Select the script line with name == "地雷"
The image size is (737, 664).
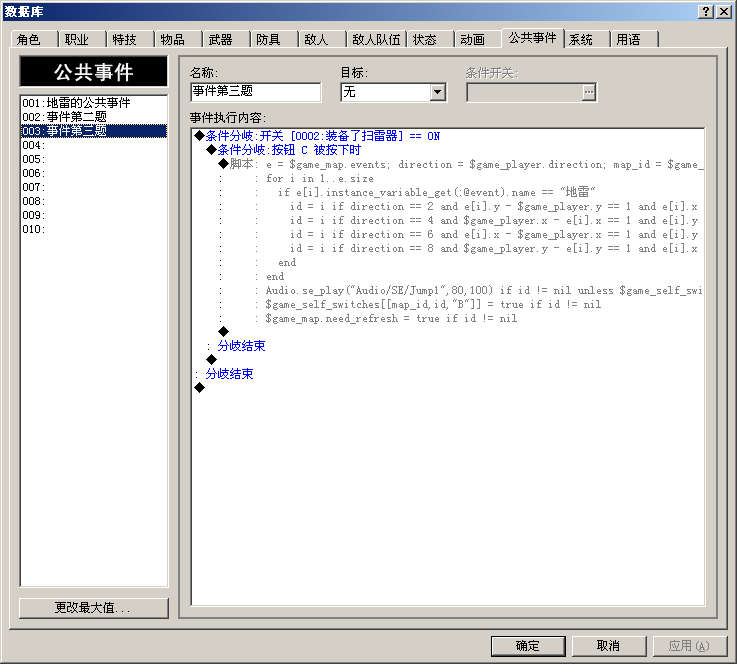(x=448, y=192)
